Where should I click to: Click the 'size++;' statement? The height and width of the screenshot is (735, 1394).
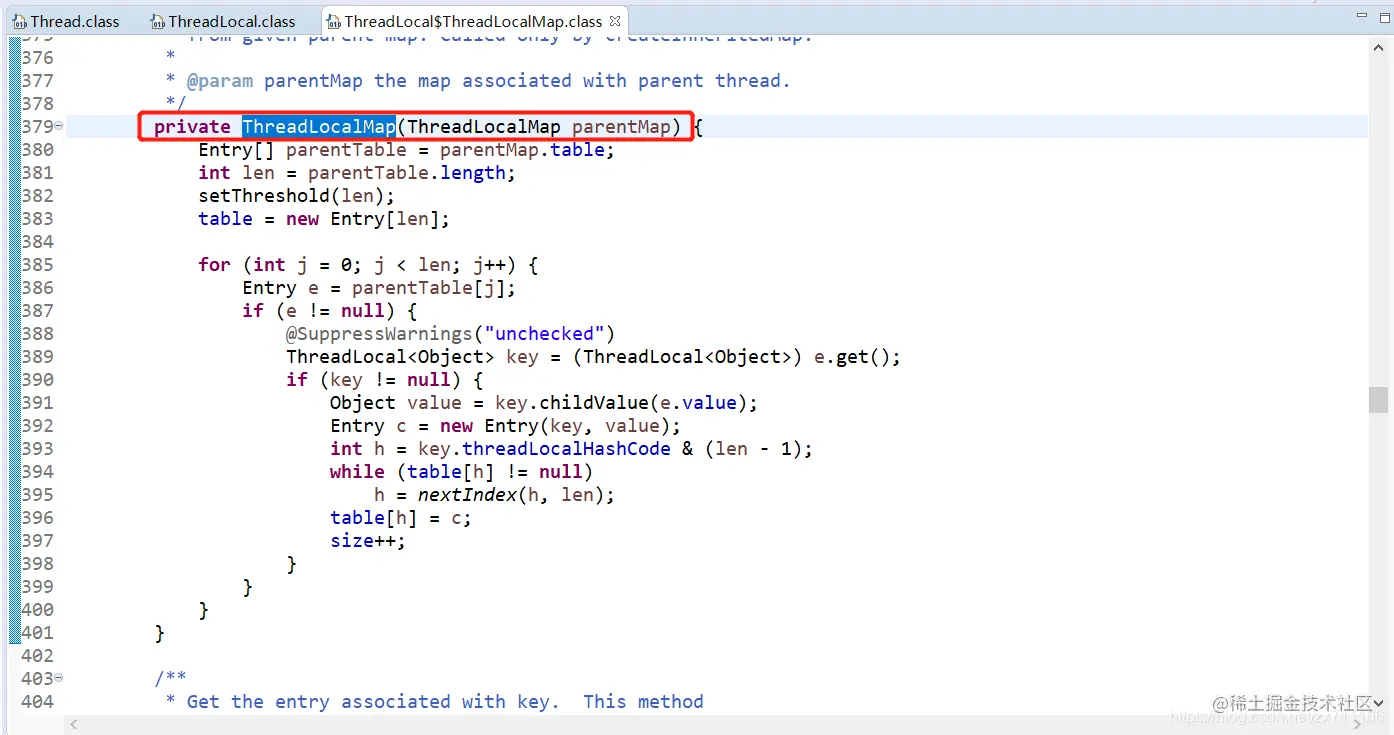point(368,541)
